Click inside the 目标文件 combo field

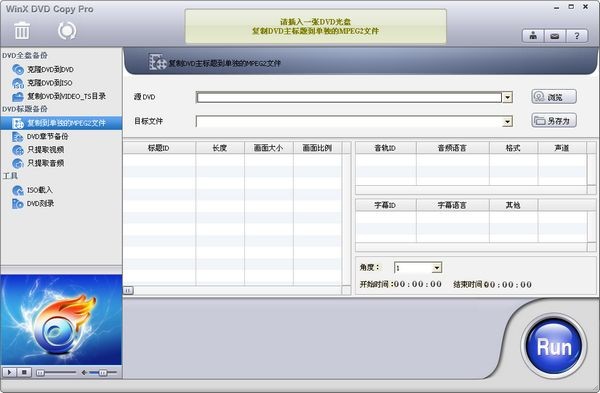349,122
